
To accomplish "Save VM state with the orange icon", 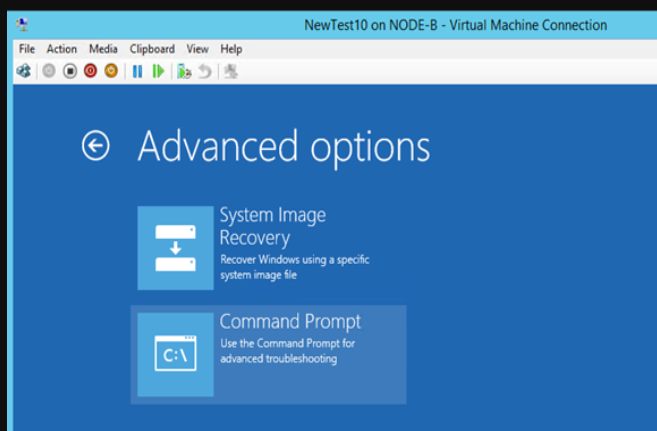I will pos(111,71).
